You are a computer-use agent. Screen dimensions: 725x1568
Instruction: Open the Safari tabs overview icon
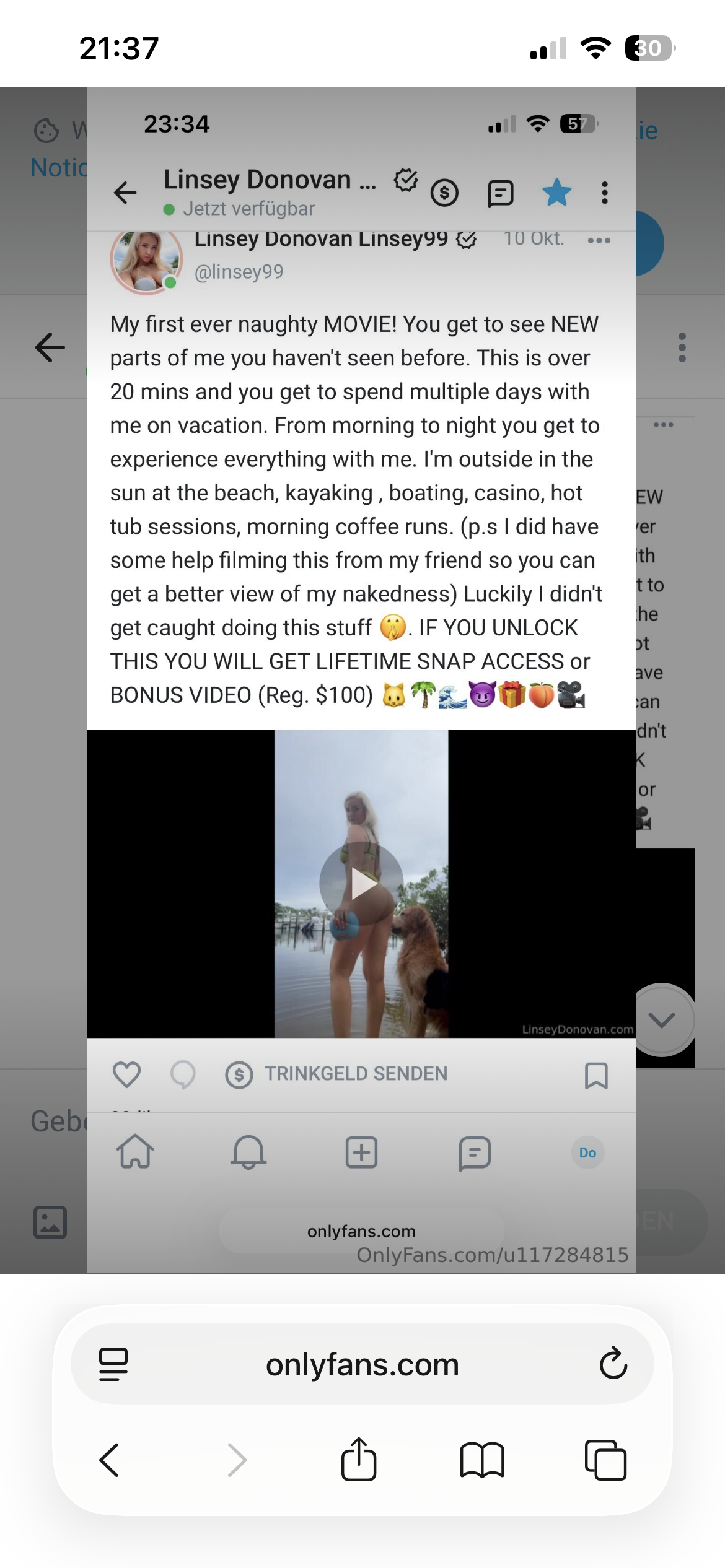point(605,1460)
